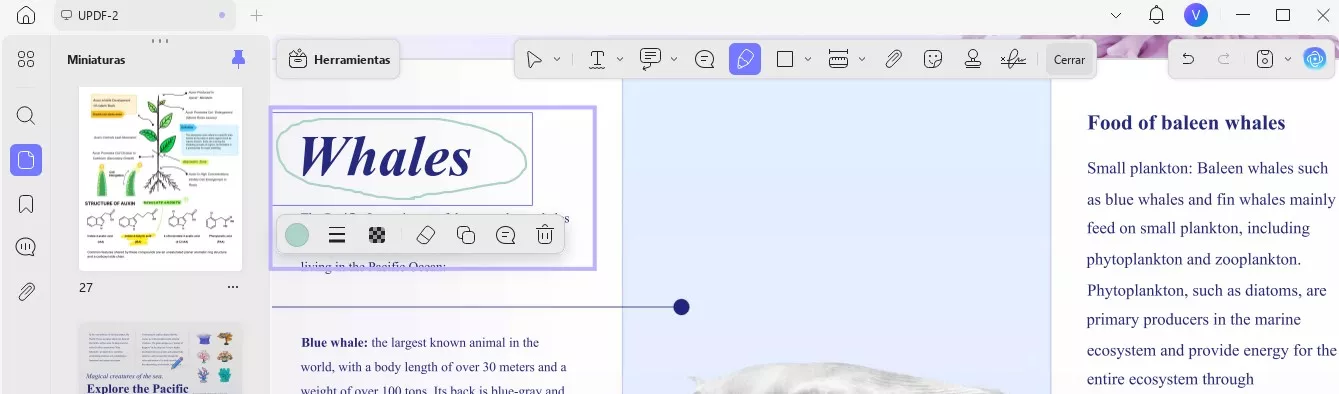Toggle opacity checker icon in floating toolbar
Viewport: 1339px width, 394px height.
[377, 235]
